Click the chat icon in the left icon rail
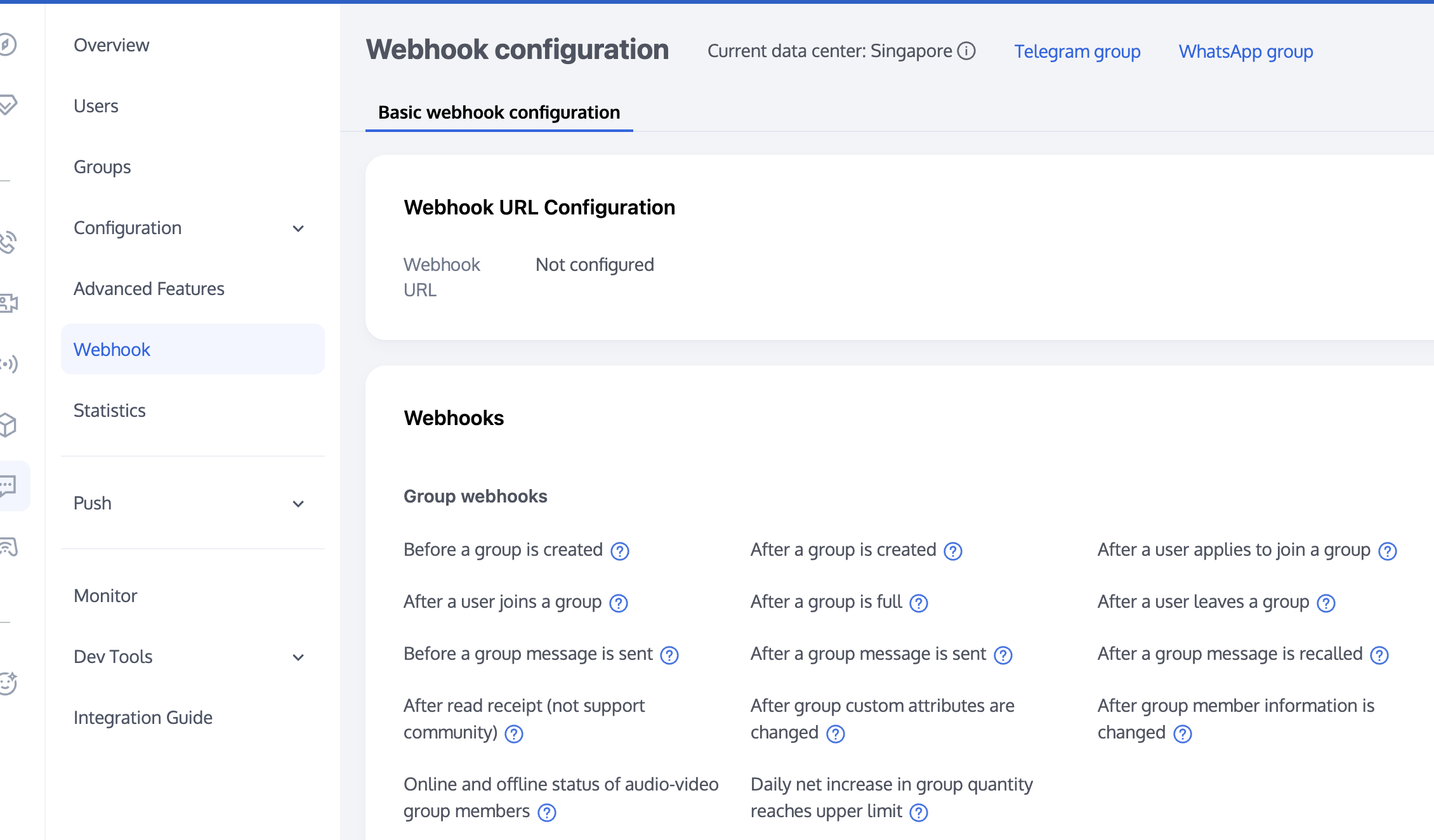1434x840 pixels. coord(9,486)
